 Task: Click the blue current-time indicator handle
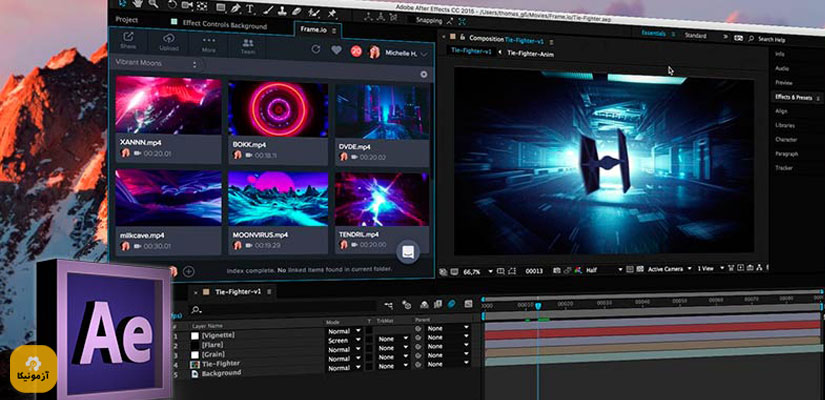(538, 305)
